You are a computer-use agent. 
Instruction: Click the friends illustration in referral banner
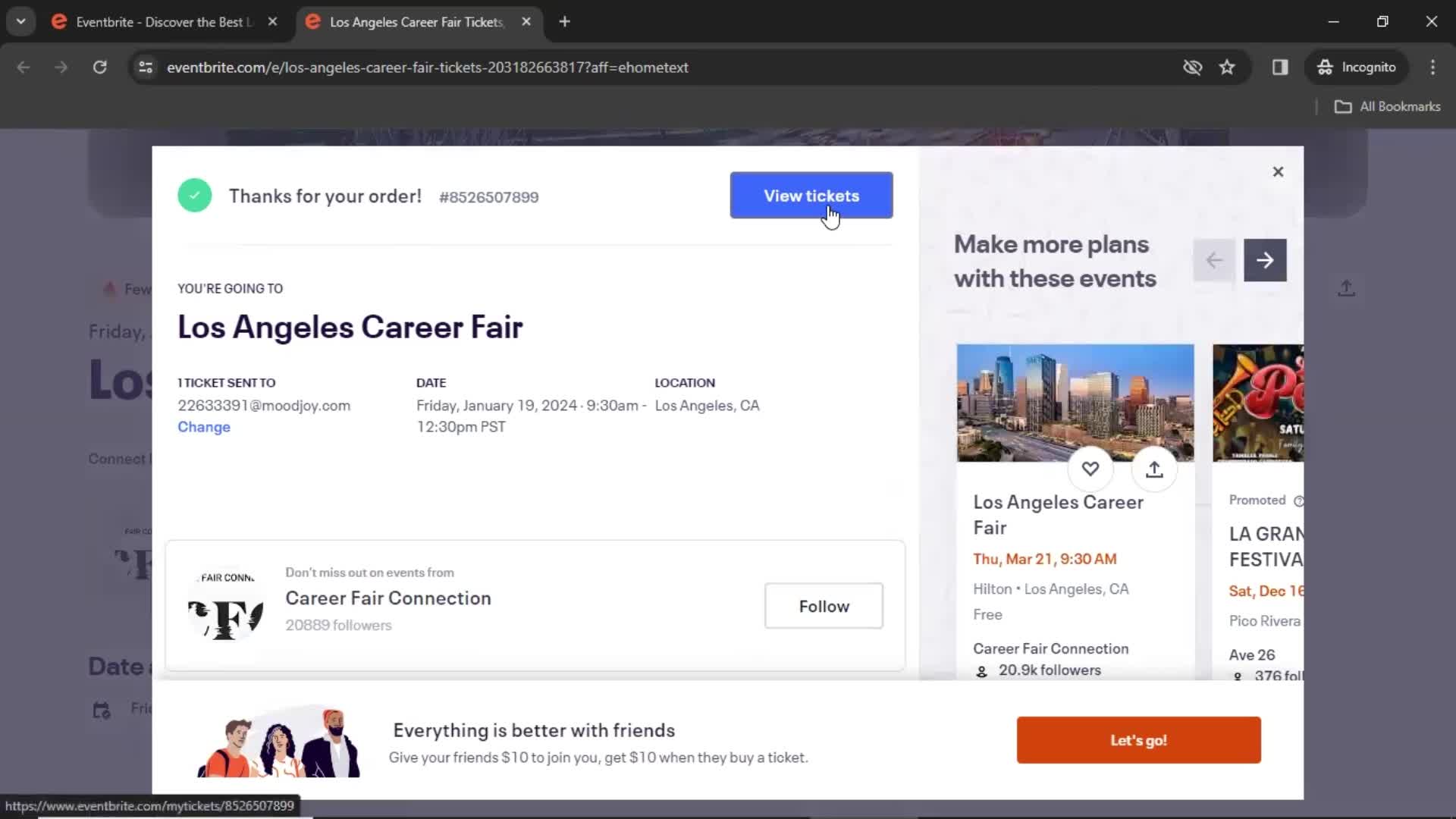click(x=278, y=742)
